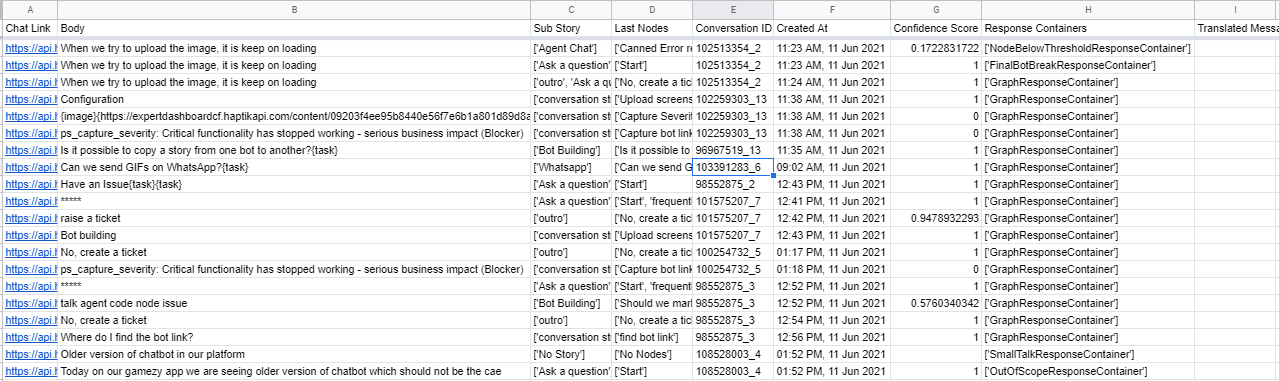Screen dimensions: 1279x381
Task: Select 'talk agent code node issue' cell
Action: (294, 303)
